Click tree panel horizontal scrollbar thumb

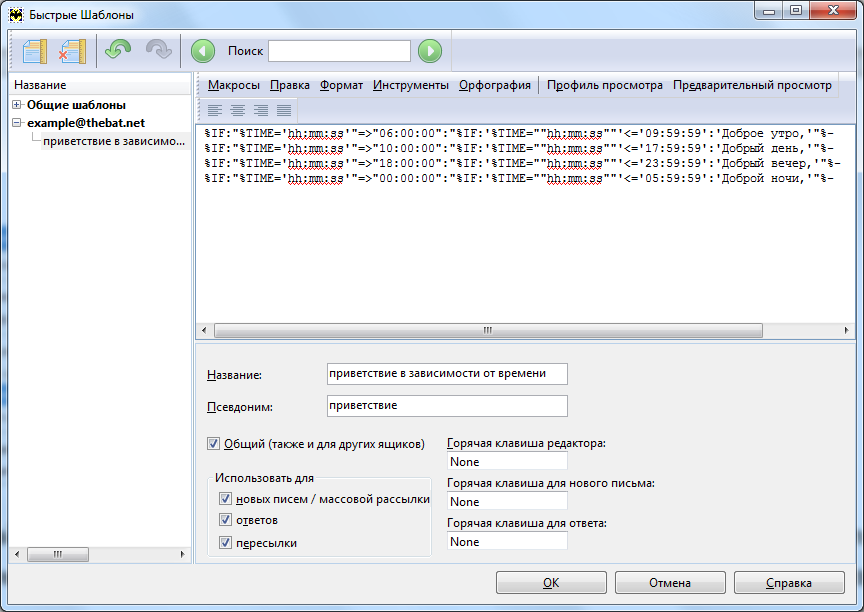coord(58,554)
